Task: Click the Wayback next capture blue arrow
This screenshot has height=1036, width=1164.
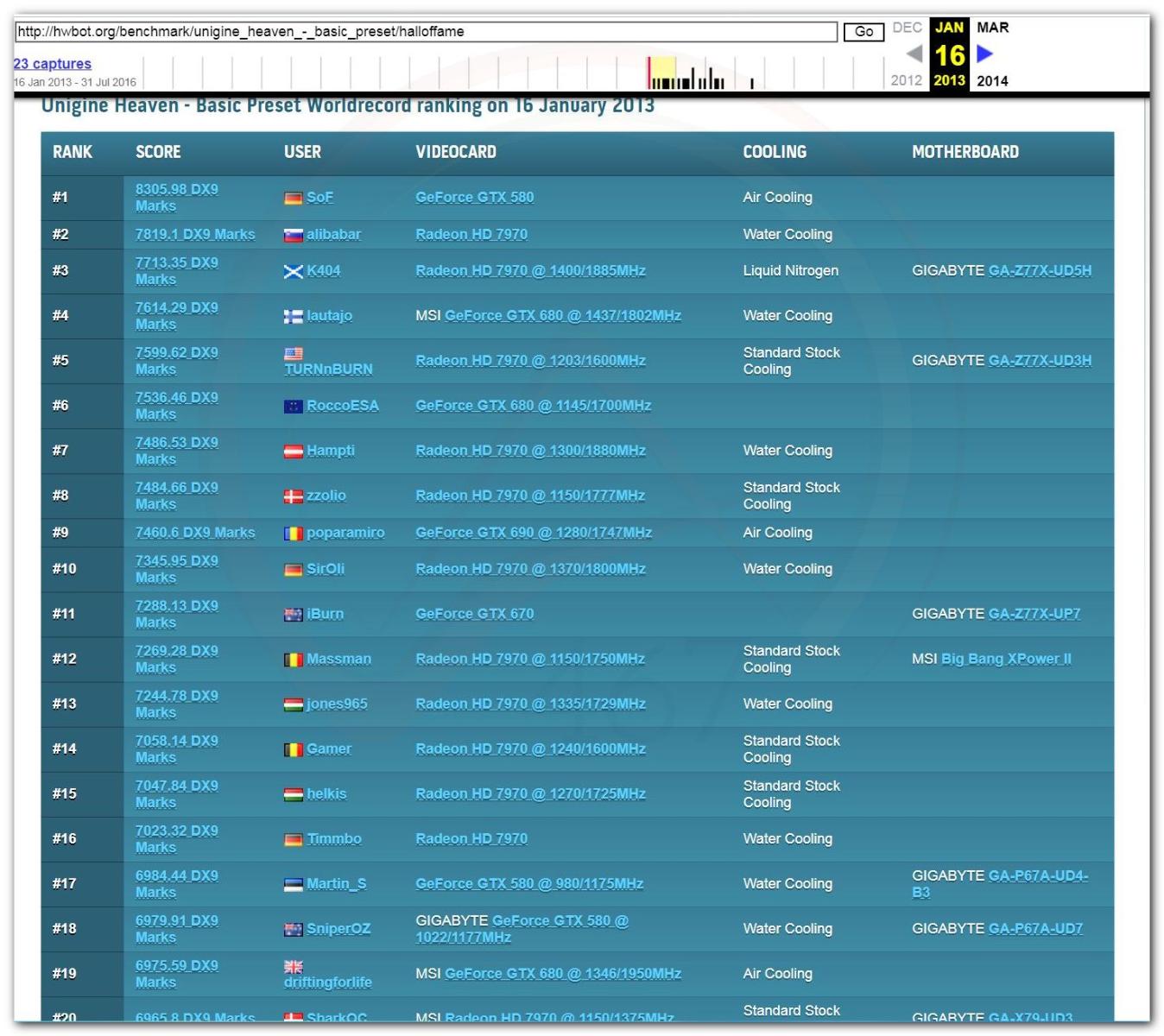Action: click(984, 54)
